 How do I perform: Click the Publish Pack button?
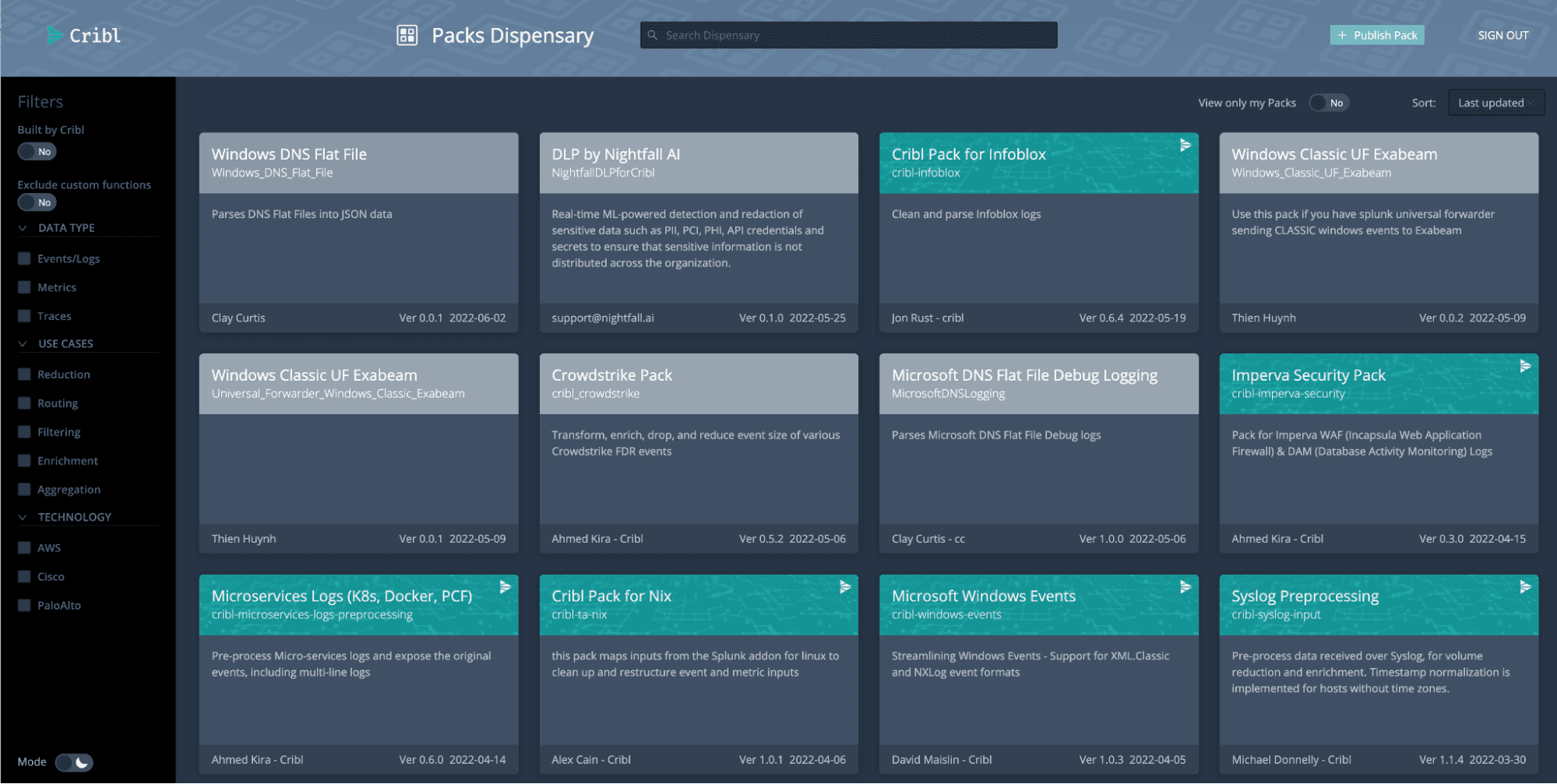coord(1376,35)
